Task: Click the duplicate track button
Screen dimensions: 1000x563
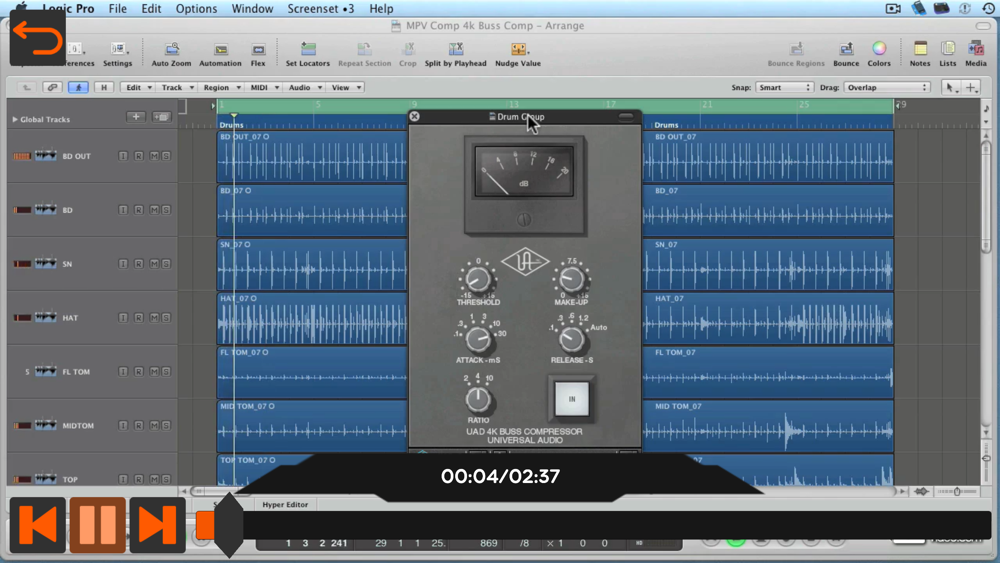Action: [x=161, y=117]
